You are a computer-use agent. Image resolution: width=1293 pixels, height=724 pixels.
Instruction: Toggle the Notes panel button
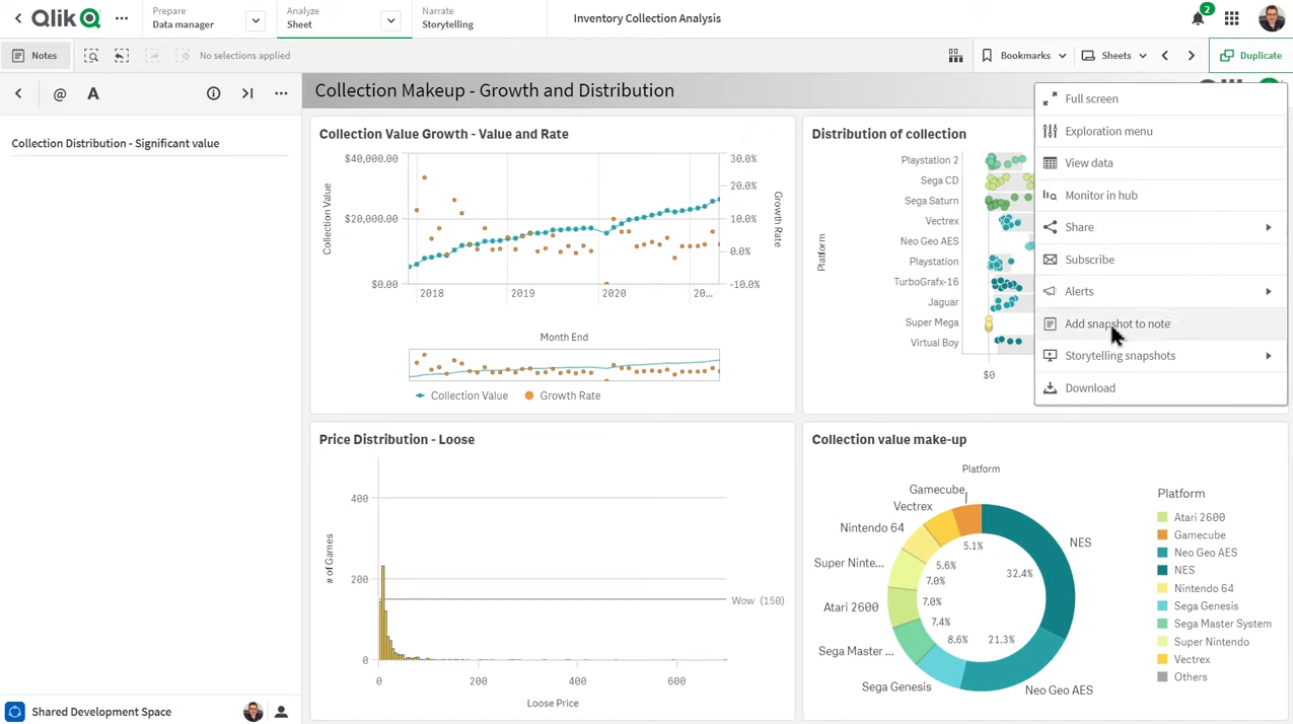[x=36, y=56]
